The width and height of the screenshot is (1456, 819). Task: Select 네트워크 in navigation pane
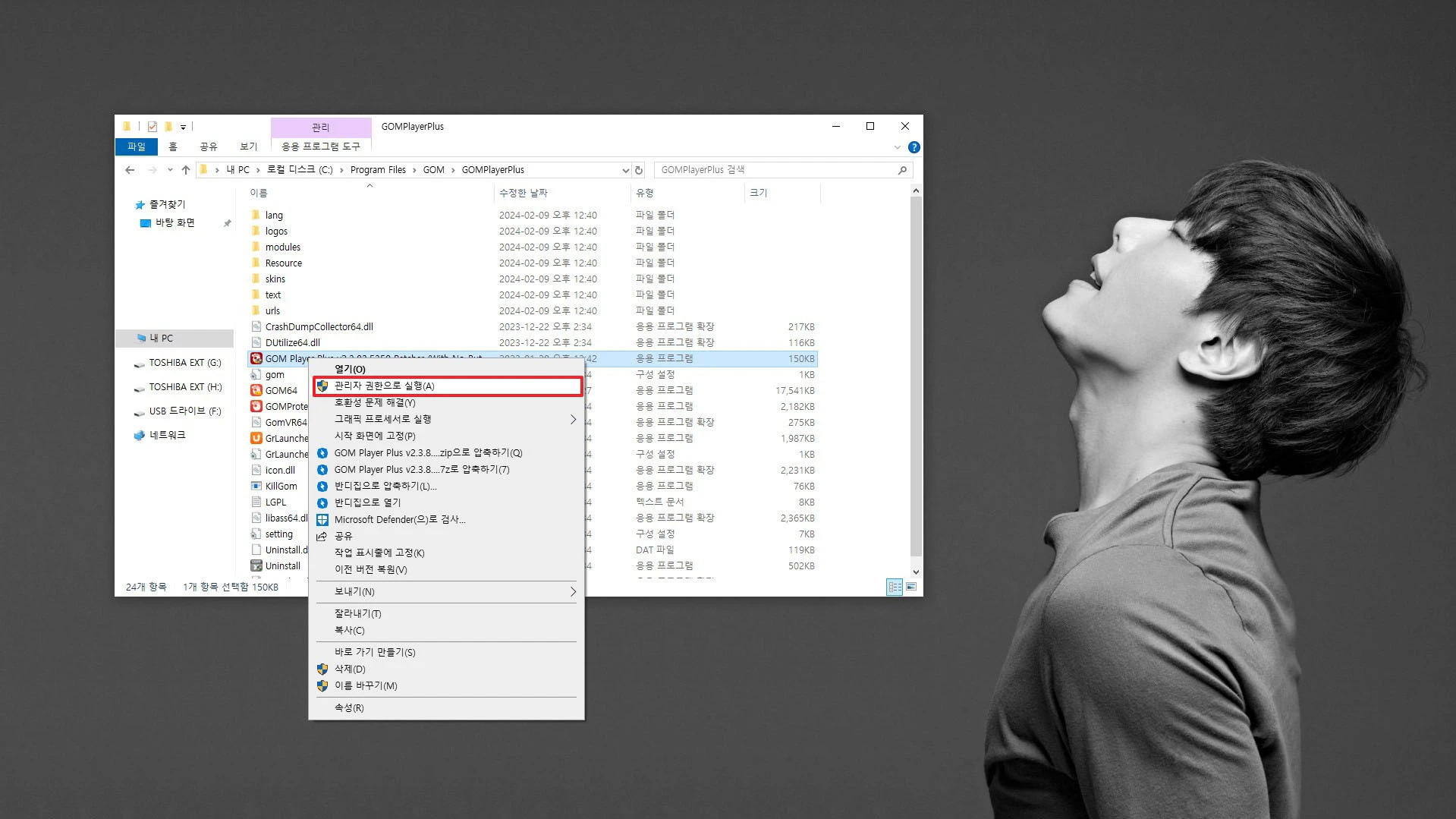167,435
